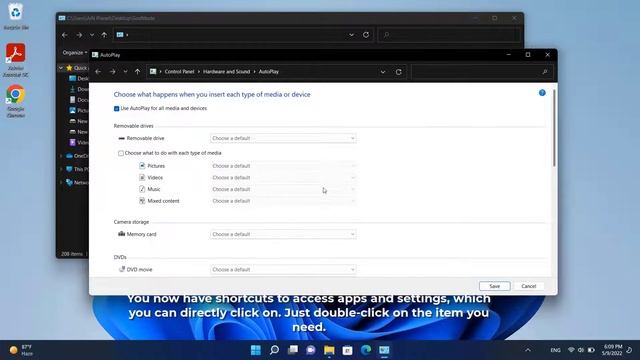Click the search magnifier in the AutoPlay window

coord(544,72)
